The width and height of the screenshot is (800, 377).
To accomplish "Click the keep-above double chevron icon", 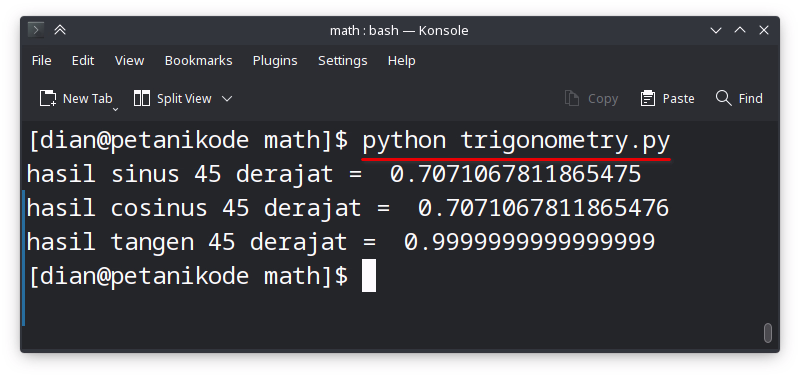I will [x=60, y=30].
